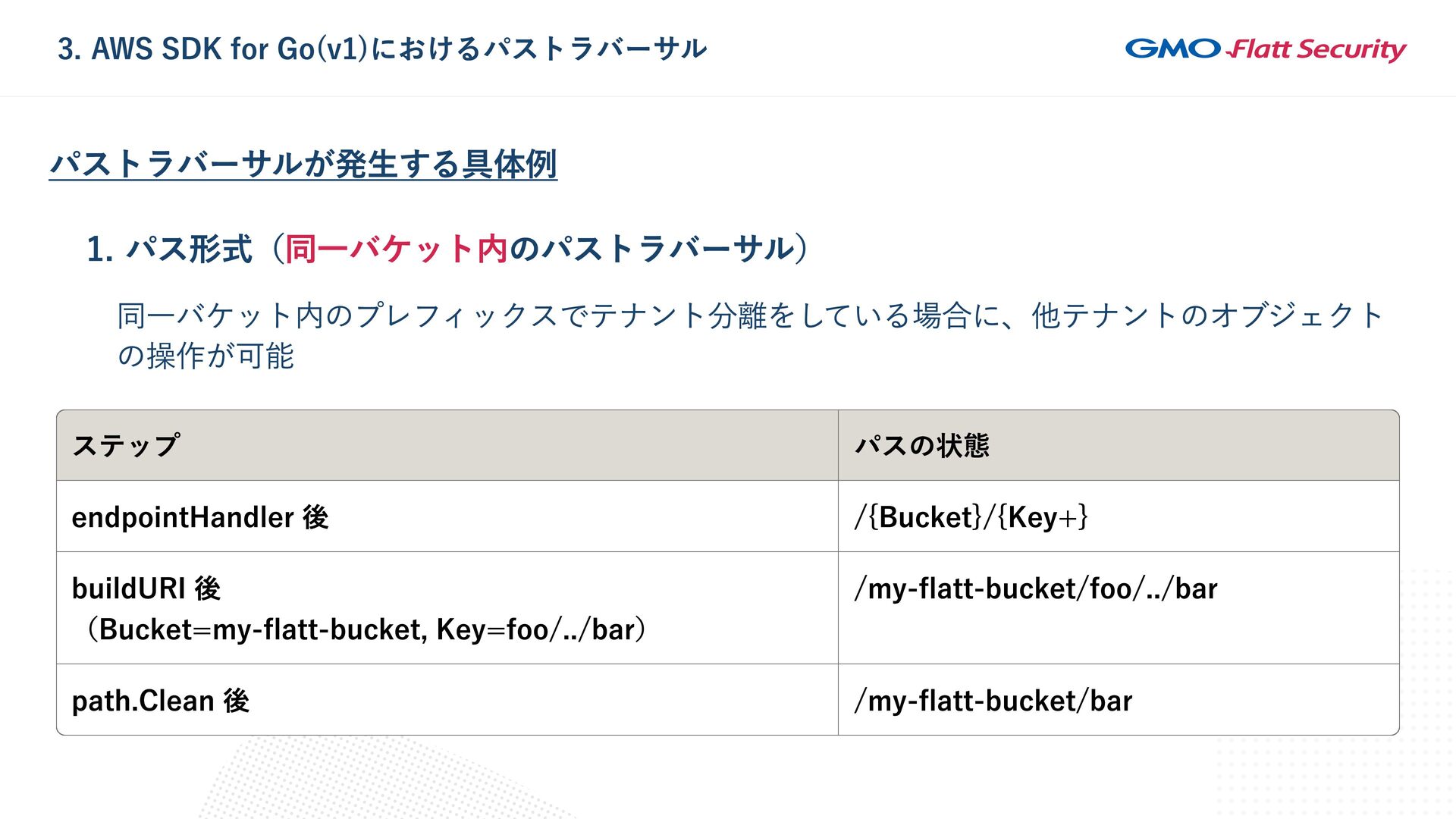
Task: Select the 'path.Clean 後' table cell
Action: pos(161,701)
